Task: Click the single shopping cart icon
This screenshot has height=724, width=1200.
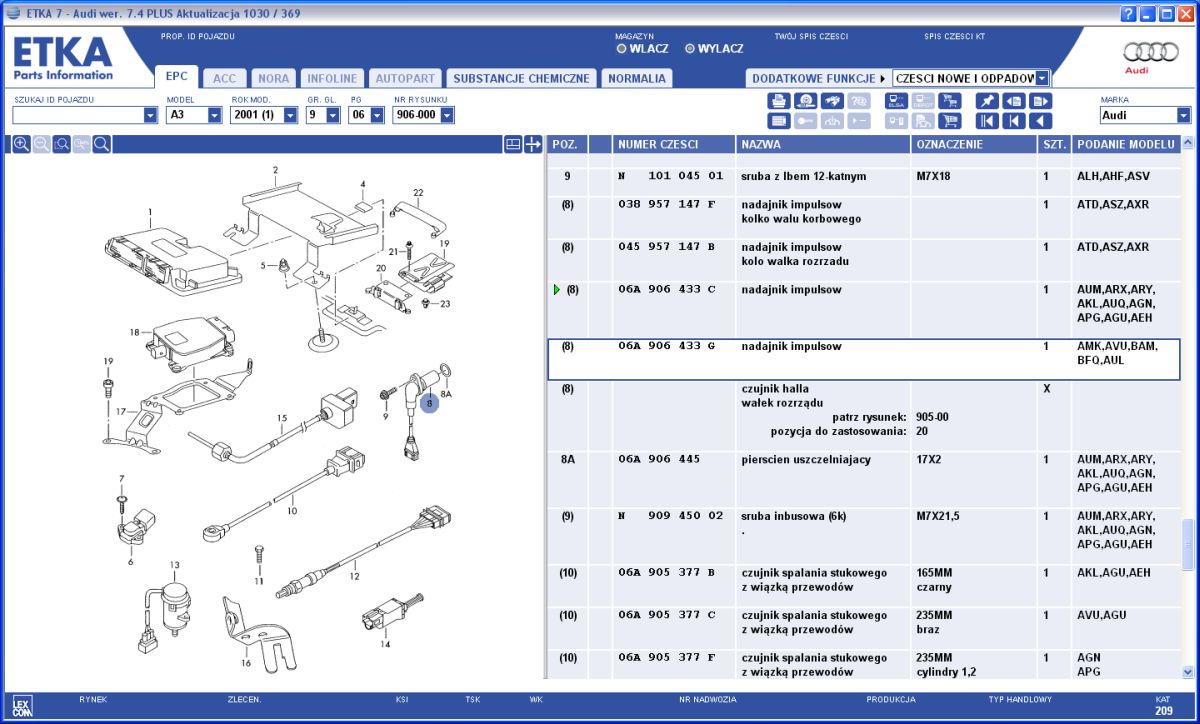Action: pyautogui.click(x=949, y=121)
